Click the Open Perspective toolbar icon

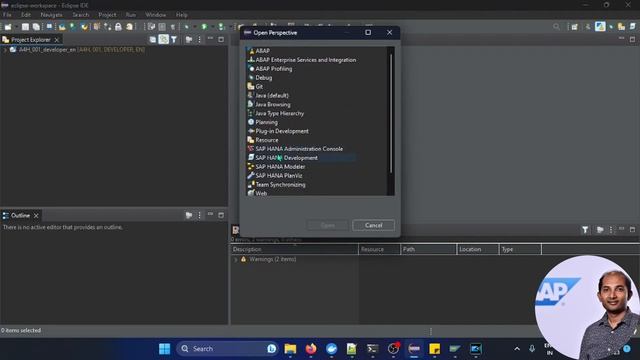point(575,27)
